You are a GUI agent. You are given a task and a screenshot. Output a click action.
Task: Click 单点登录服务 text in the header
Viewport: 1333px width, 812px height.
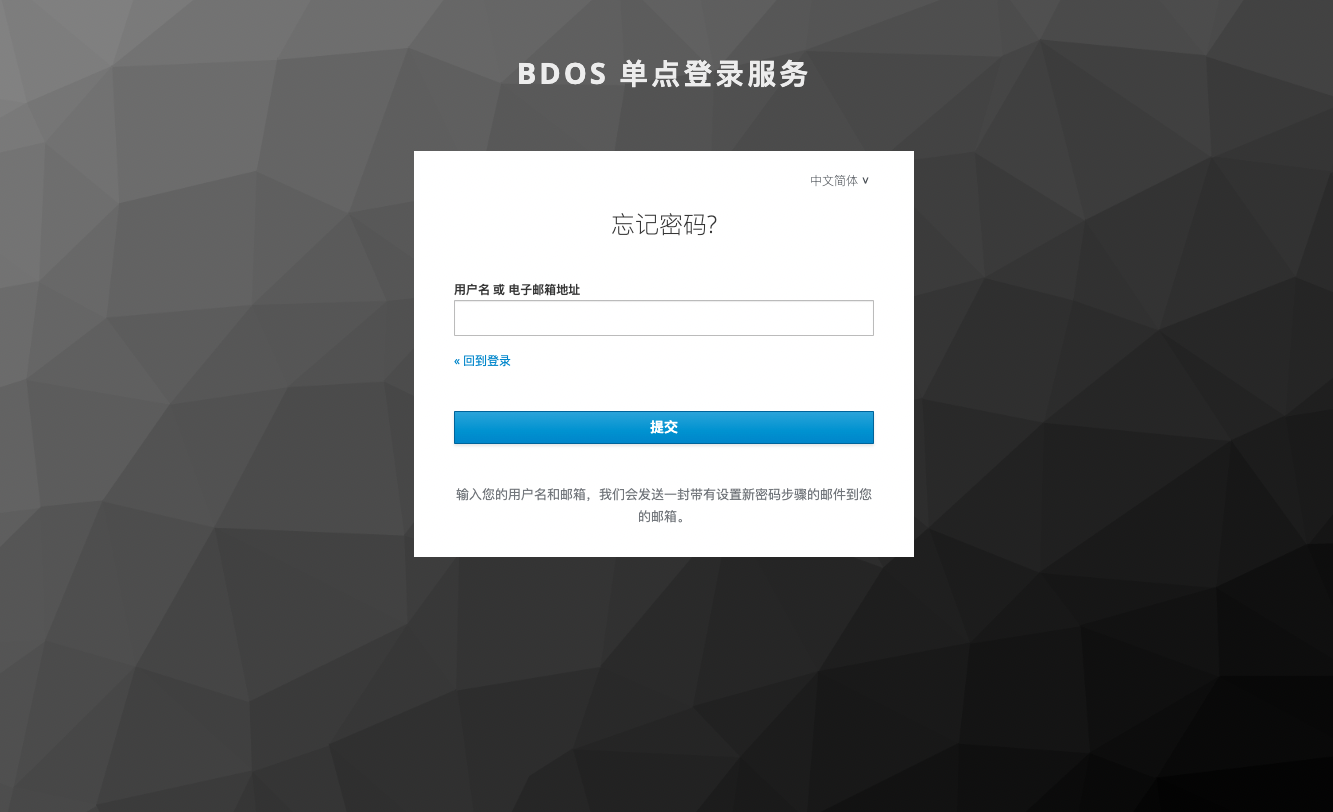pos(714,74)
